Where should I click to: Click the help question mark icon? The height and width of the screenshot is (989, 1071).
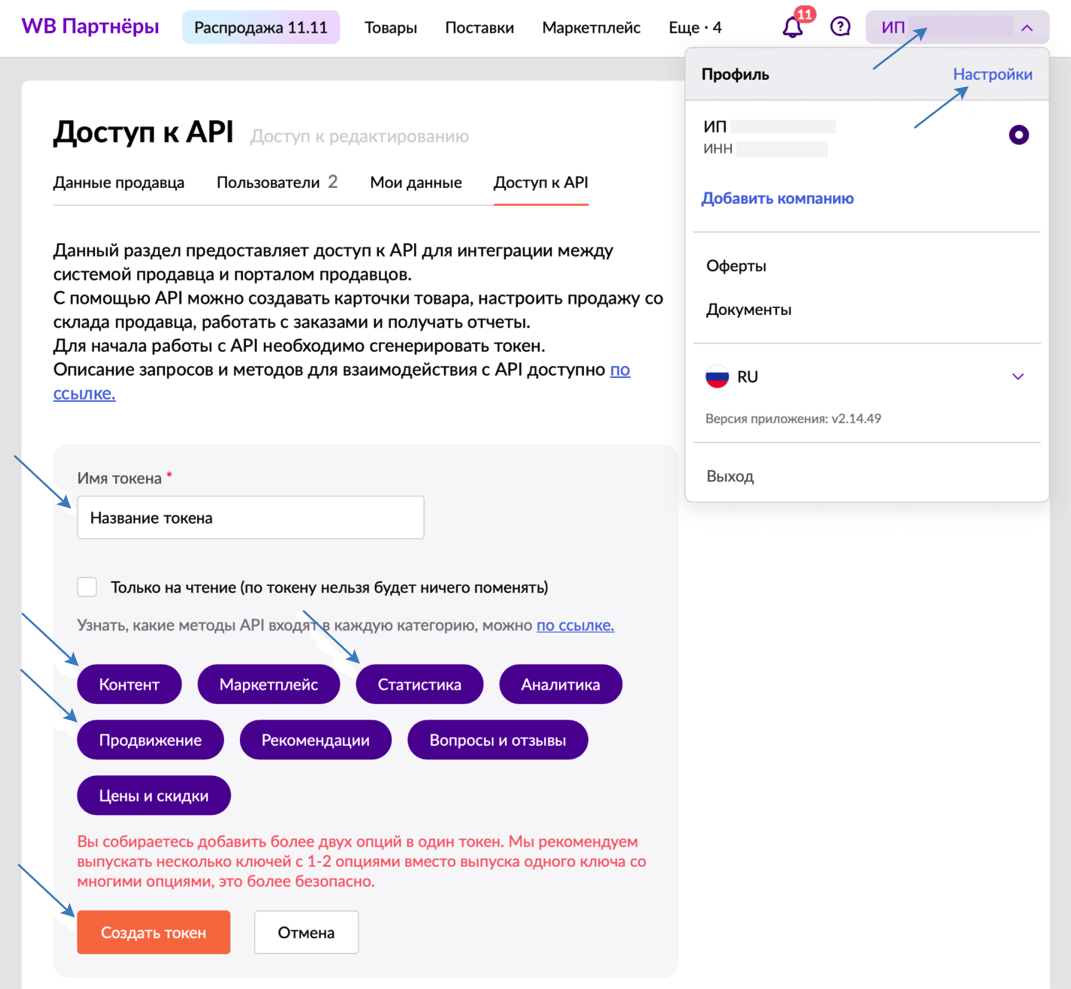(x=840, y=27)
